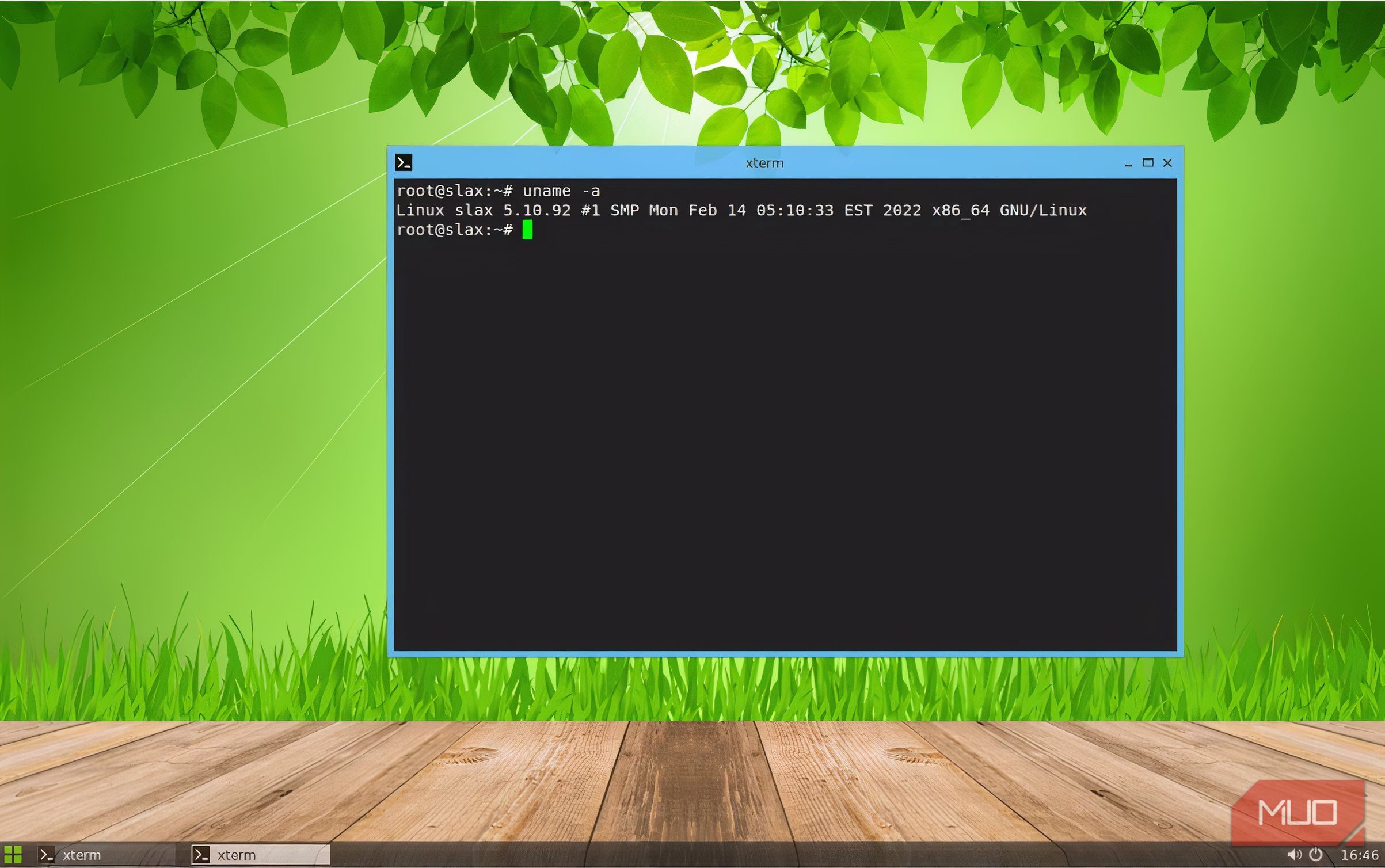
Task: Select the highlighted second xterm taskbar entry
Action: 260,855
